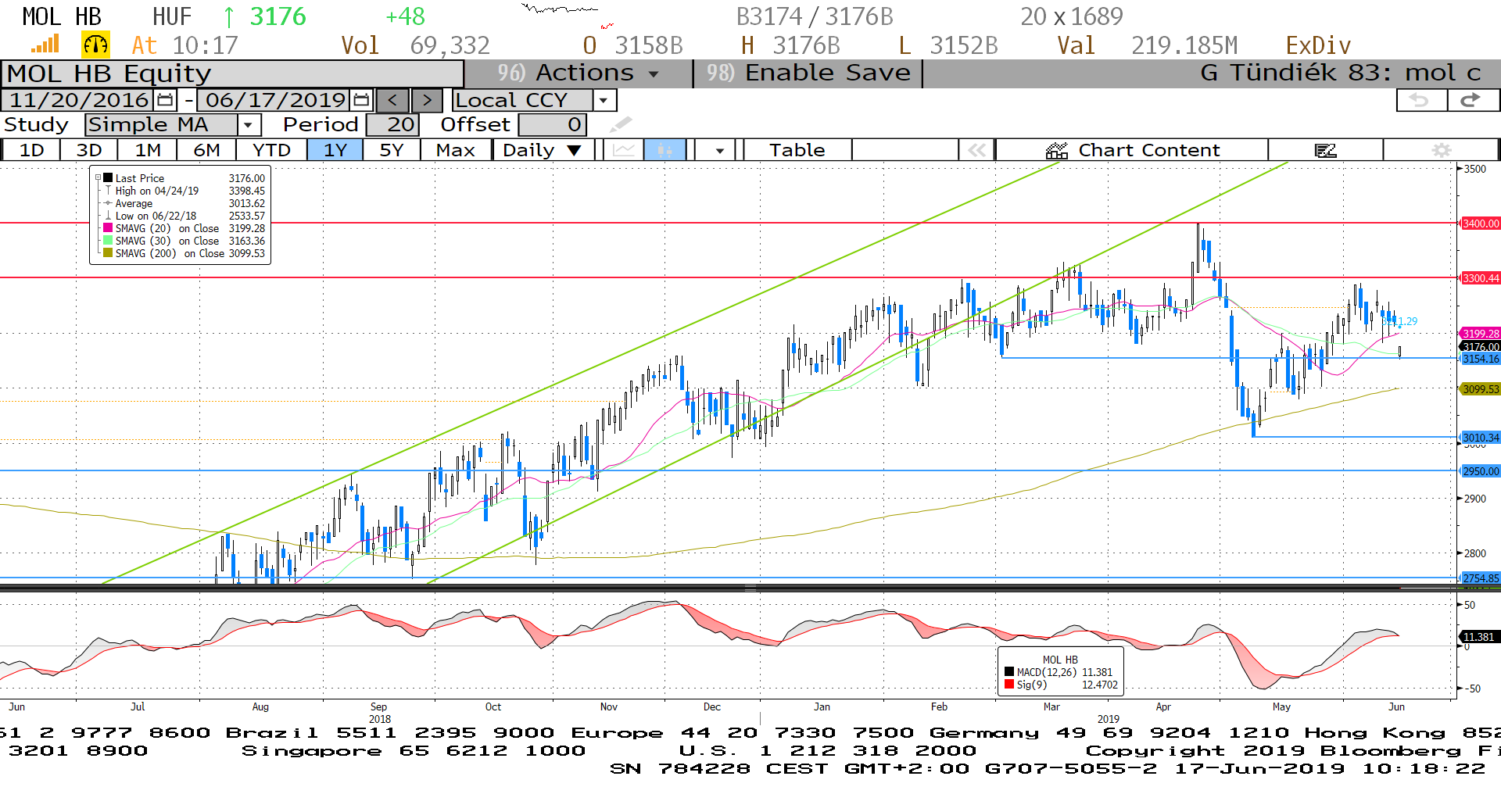This screenshot has height=812, width=1501.
Task: Click the ExDiv label in header
Action: tap(1318, 45)
